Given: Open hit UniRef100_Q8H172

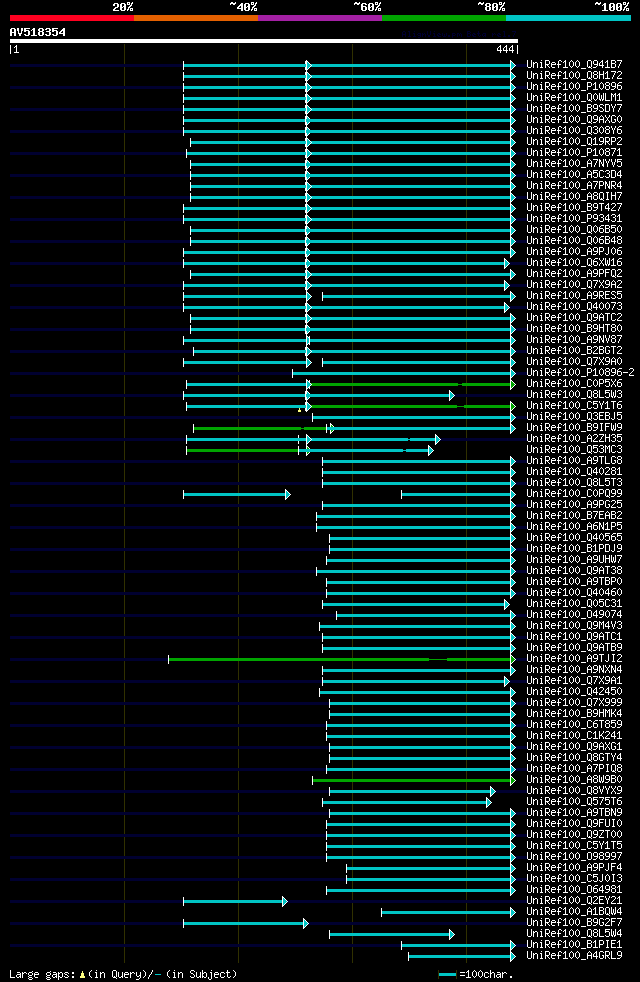Looking at the screenshot, I should coord(574,75).
